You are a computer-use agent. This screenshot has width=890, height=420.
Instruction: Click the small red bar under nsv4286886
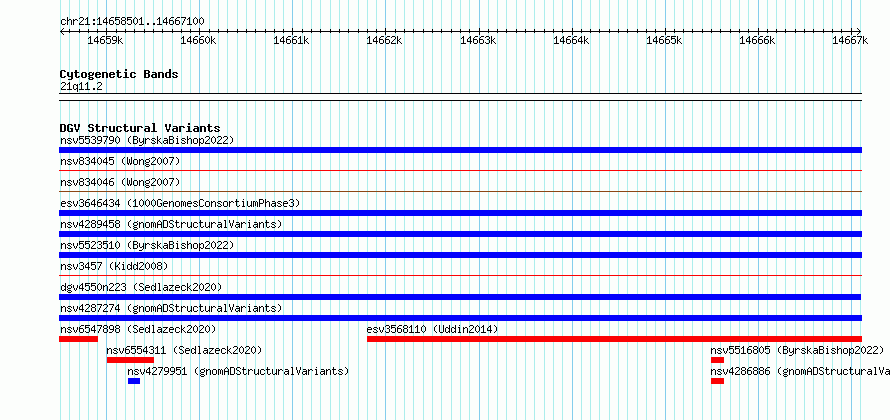[x=717, y=381]
